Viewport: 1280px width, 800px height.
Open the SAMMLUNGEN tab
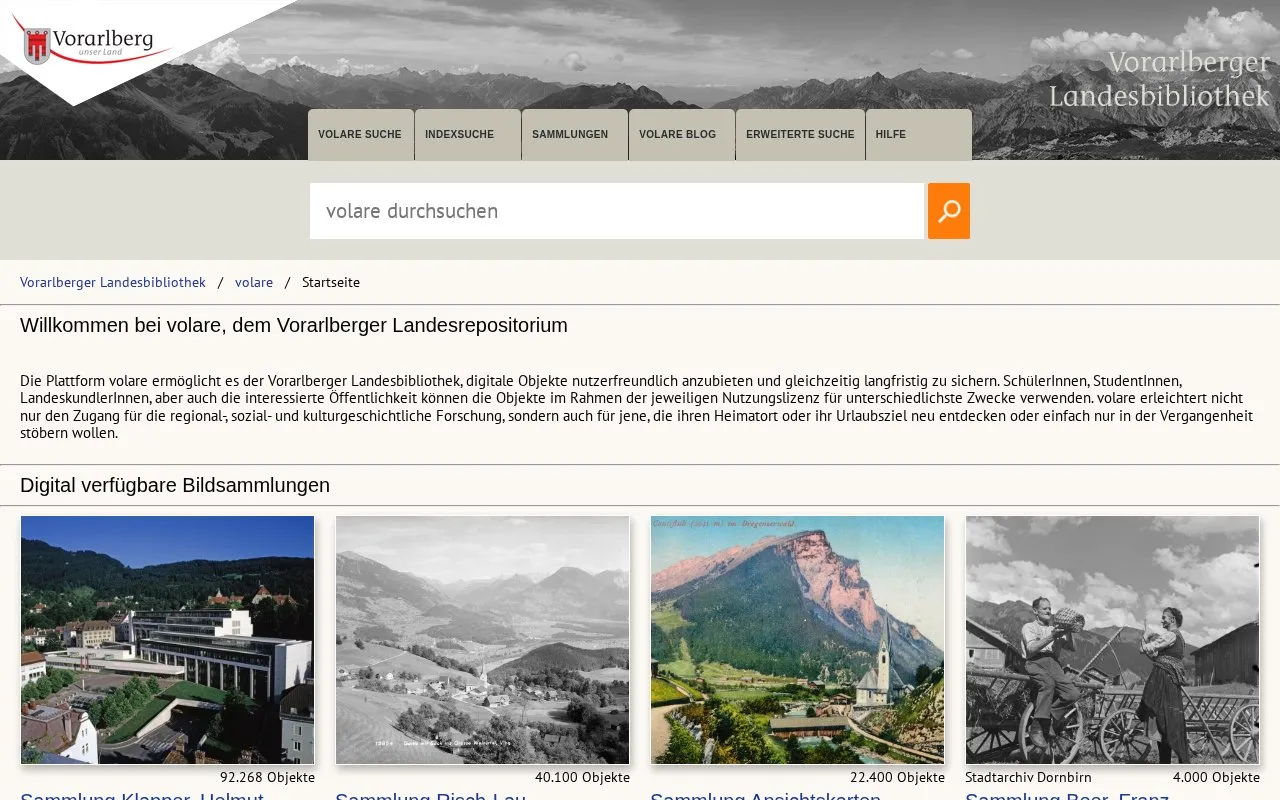574,134
